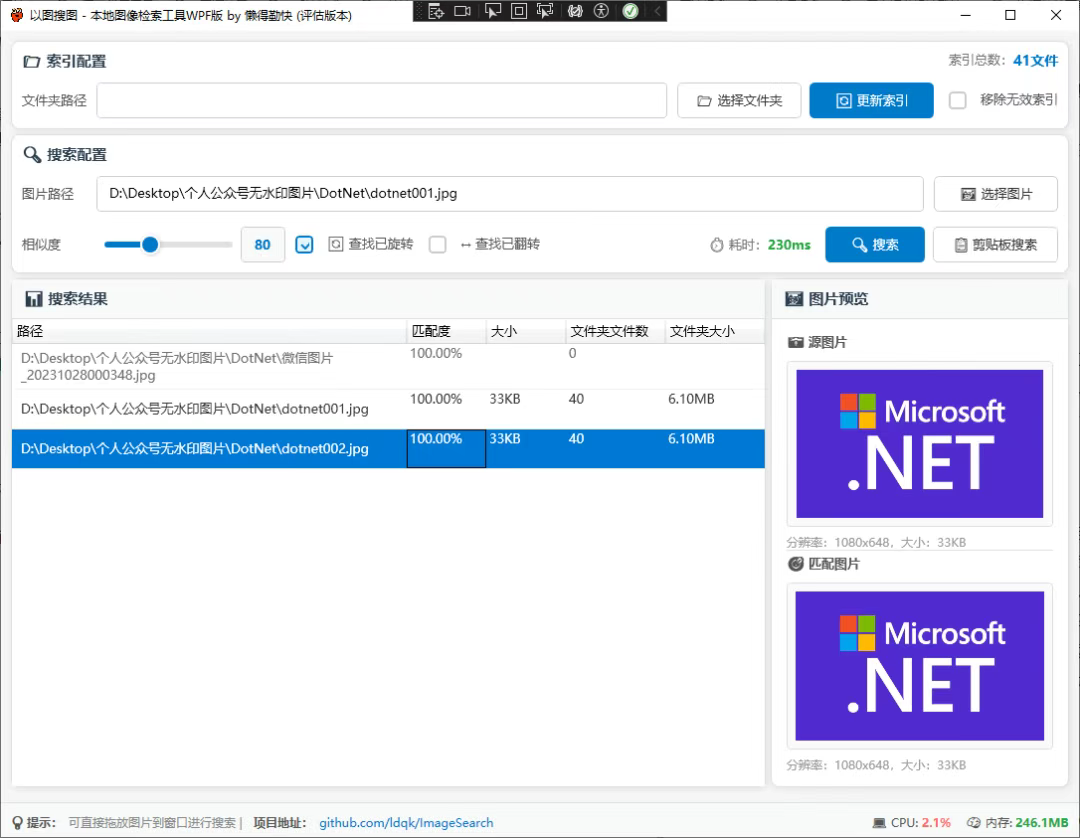Click the green checkmark icon in top toolbar

[x=629, y=10]
